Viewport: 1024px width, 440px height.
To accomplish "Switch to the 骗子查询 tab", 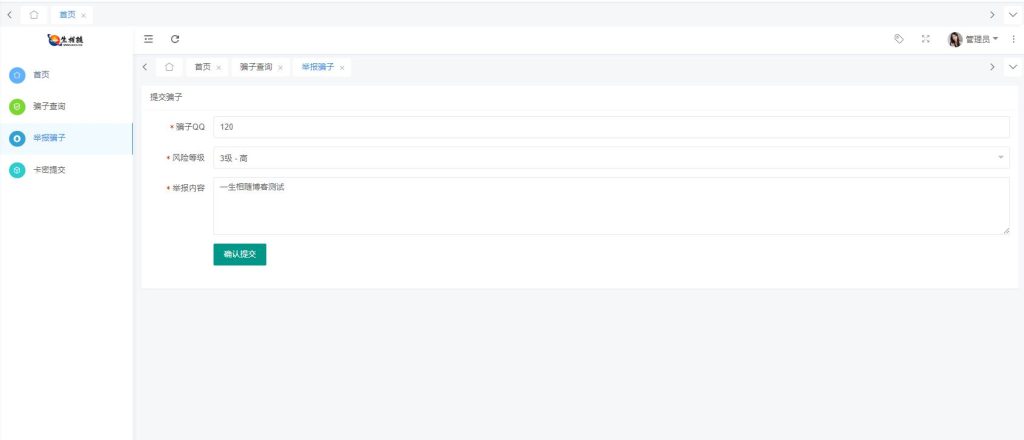I will 256,67.
